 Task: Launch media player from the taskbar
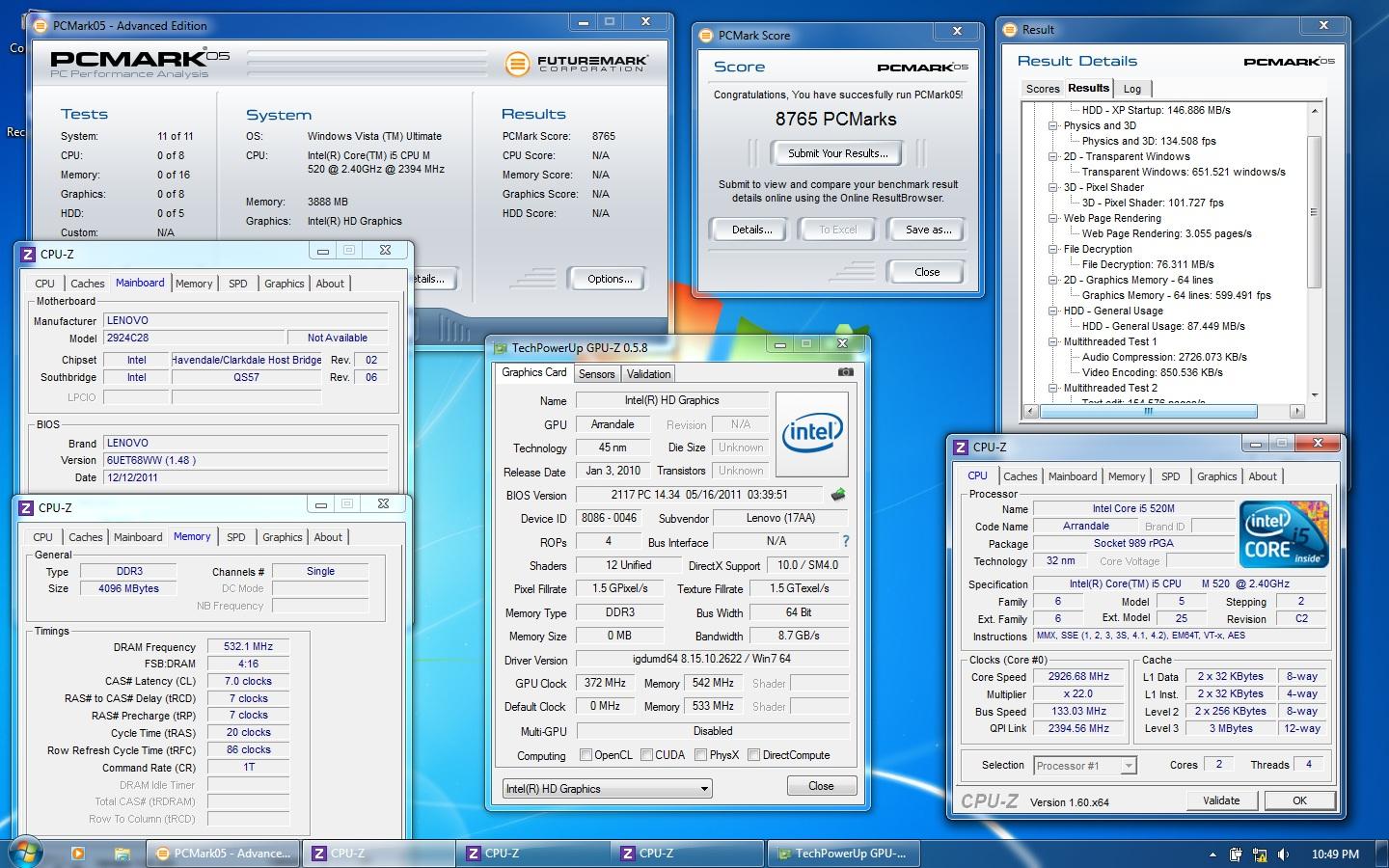(77, 854)
